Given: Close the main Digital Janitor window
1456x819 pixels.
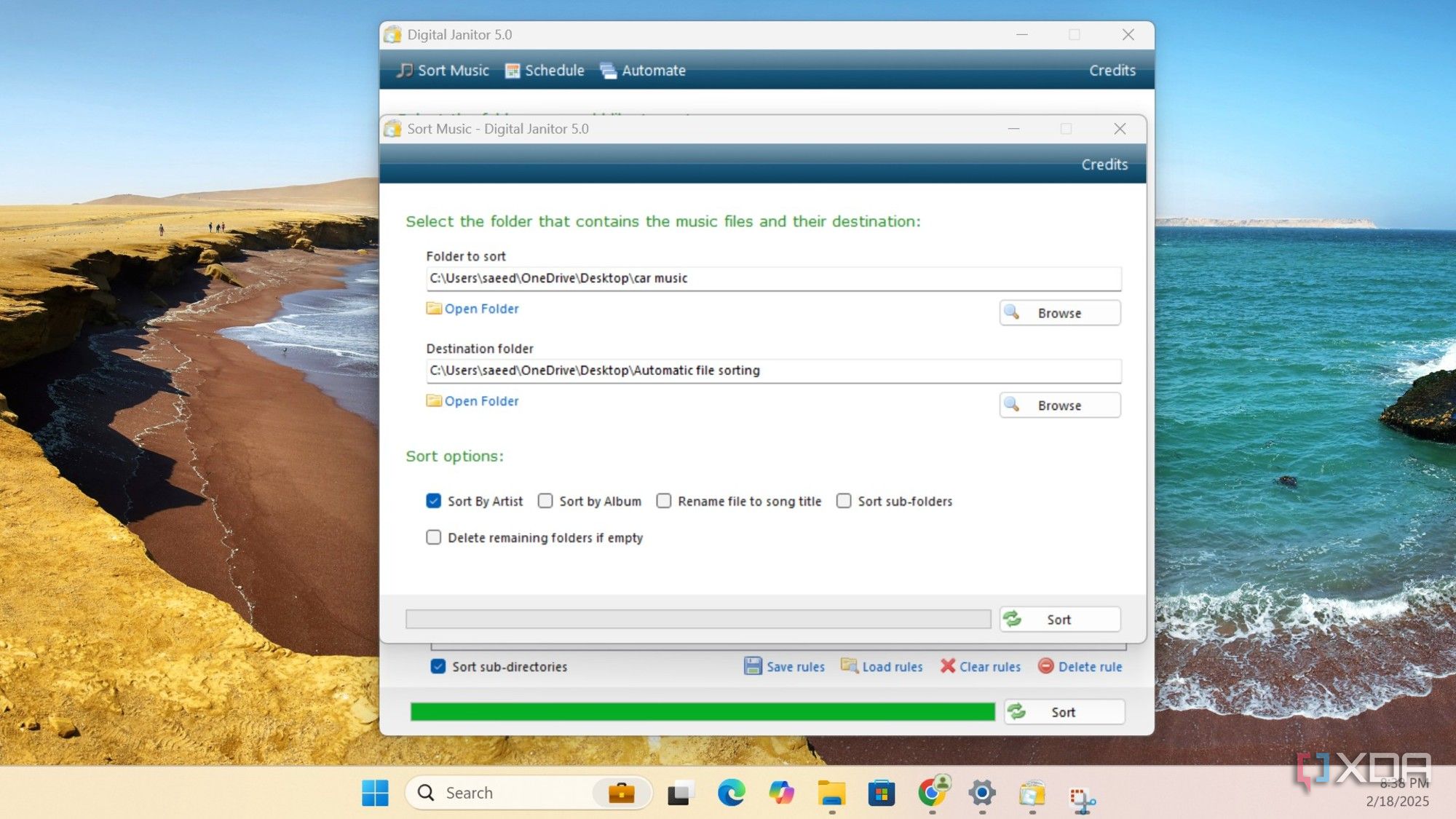Looking at the screenshot, I should click(x=1128, y=34).
